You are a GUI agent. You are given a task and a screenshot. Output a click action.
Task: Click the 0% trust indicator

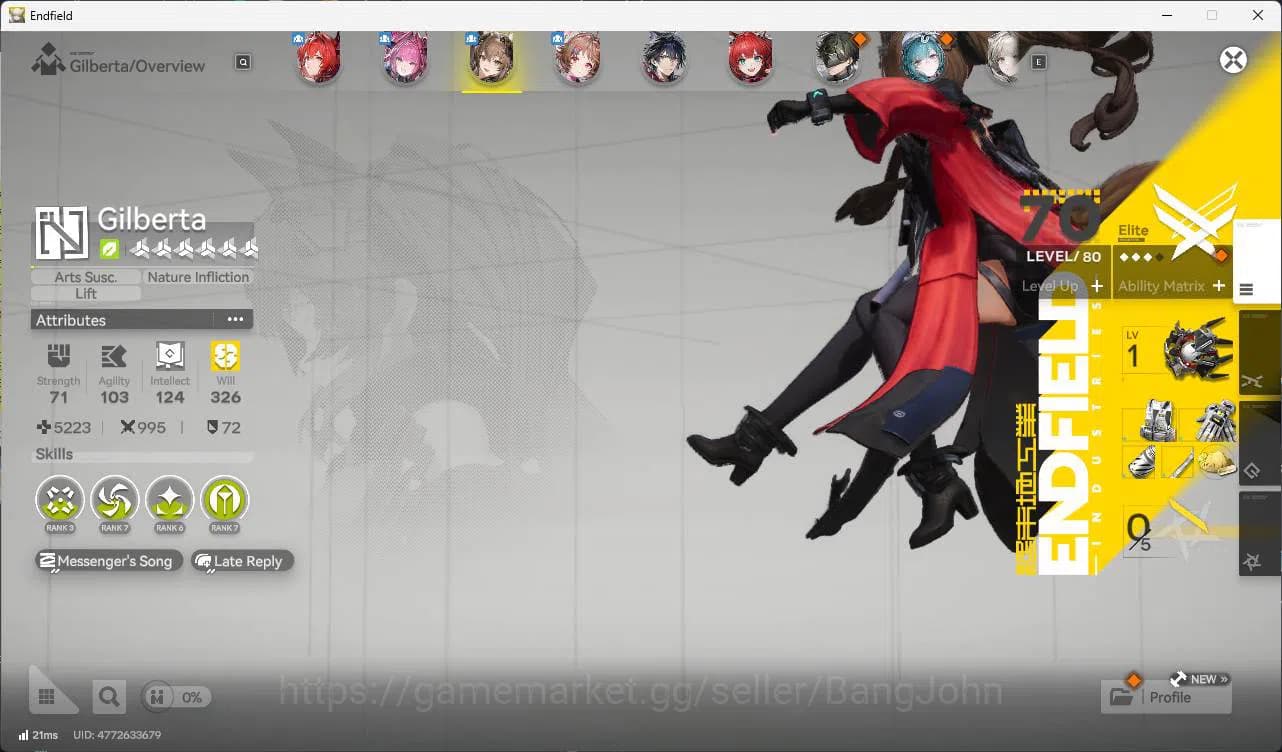176,697
